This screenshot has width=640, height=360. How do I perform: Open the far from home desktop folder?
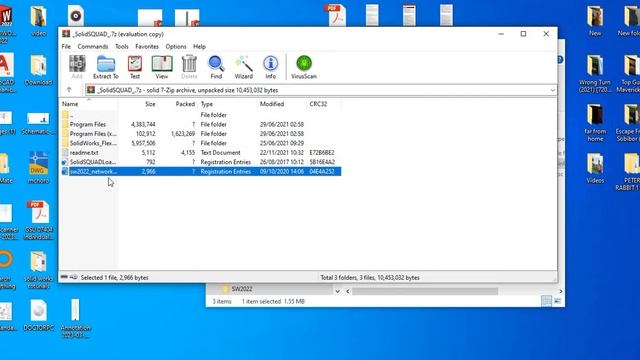pos(595,122)
